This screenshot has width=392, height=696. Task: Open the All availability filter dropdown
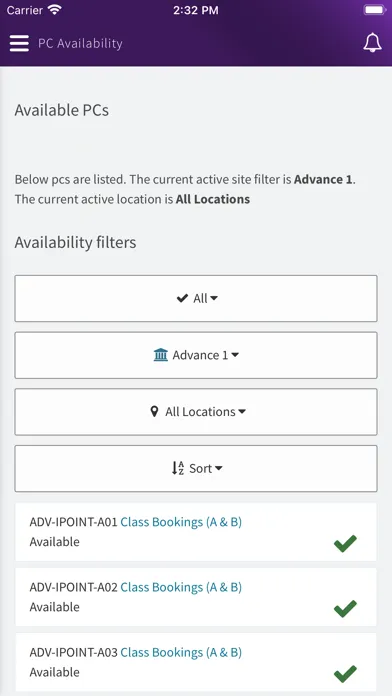[x=196, y=298]
